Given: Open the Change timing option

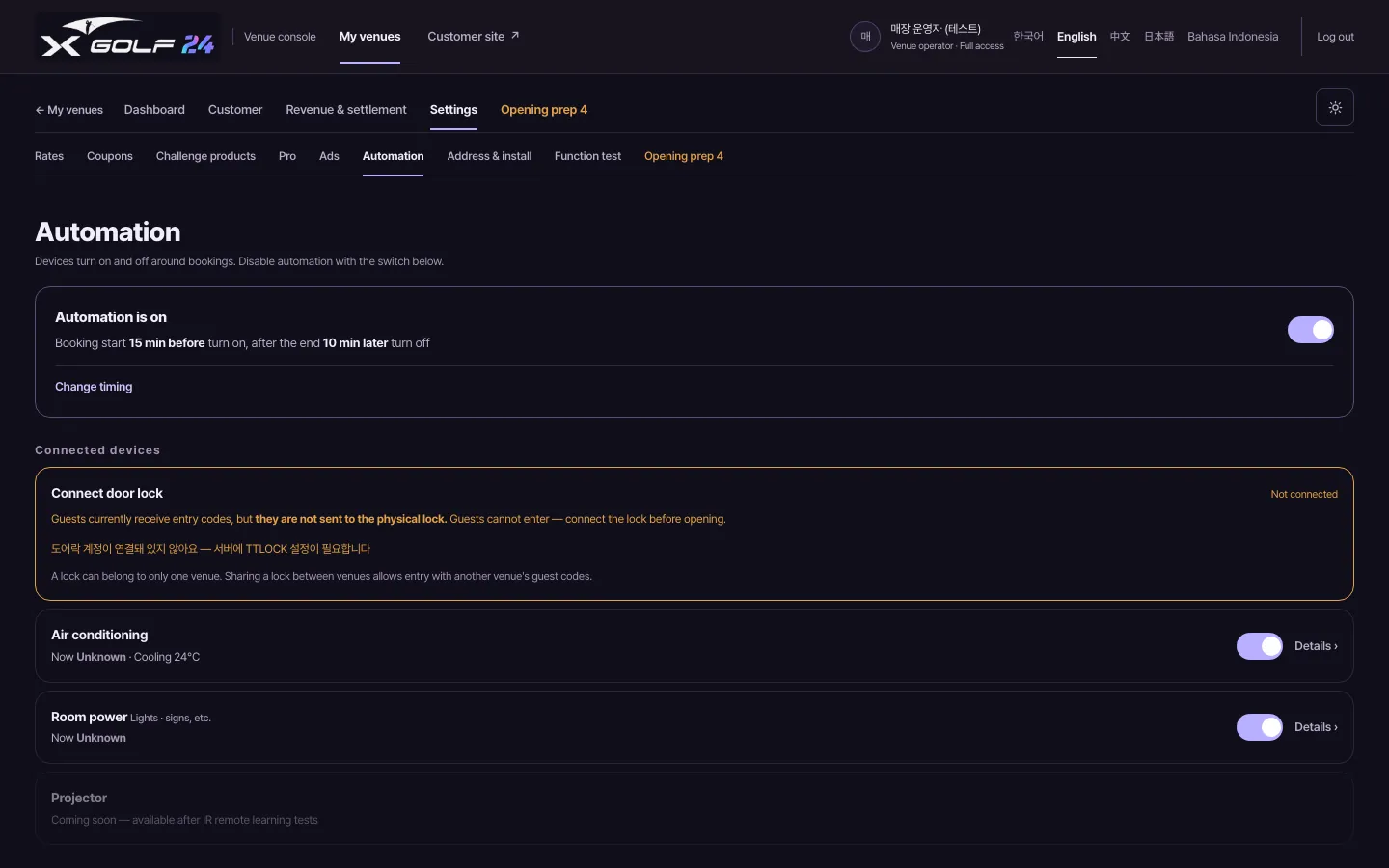Looking at the screenshot, I should 94,387.
